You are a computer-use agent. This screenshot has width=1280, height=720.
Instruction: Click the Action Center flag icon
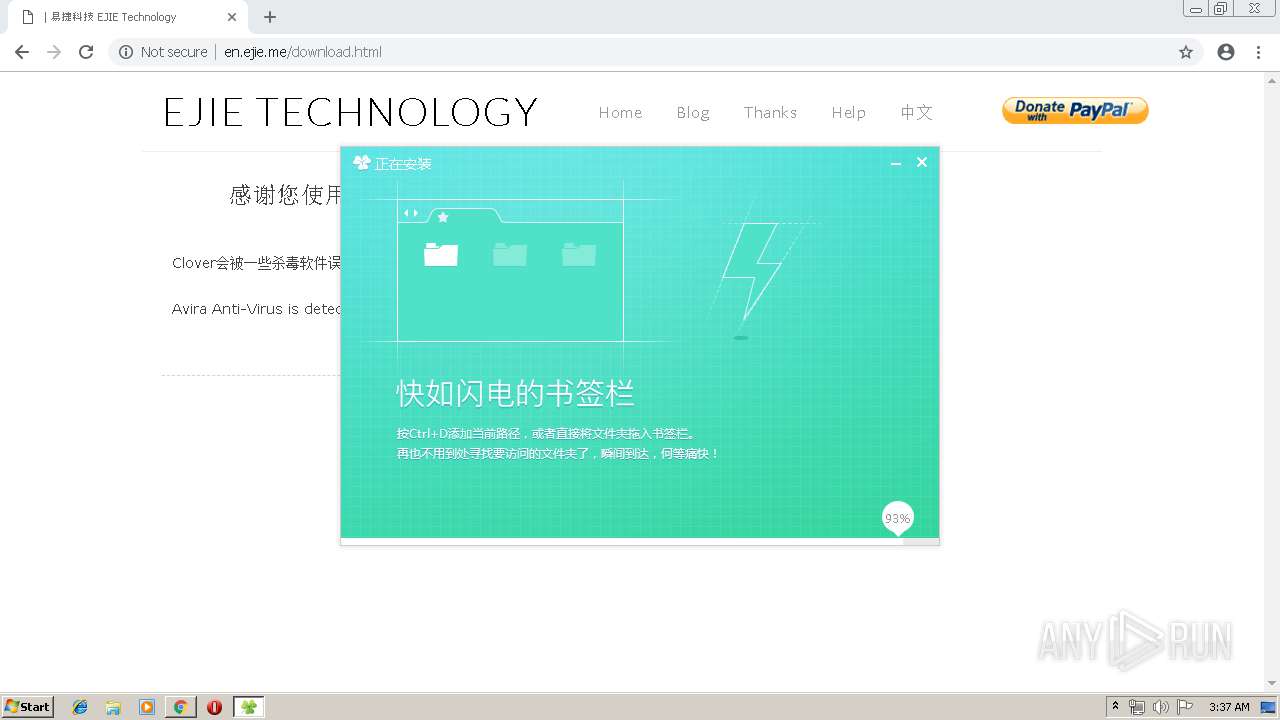tap(1185, 707)
